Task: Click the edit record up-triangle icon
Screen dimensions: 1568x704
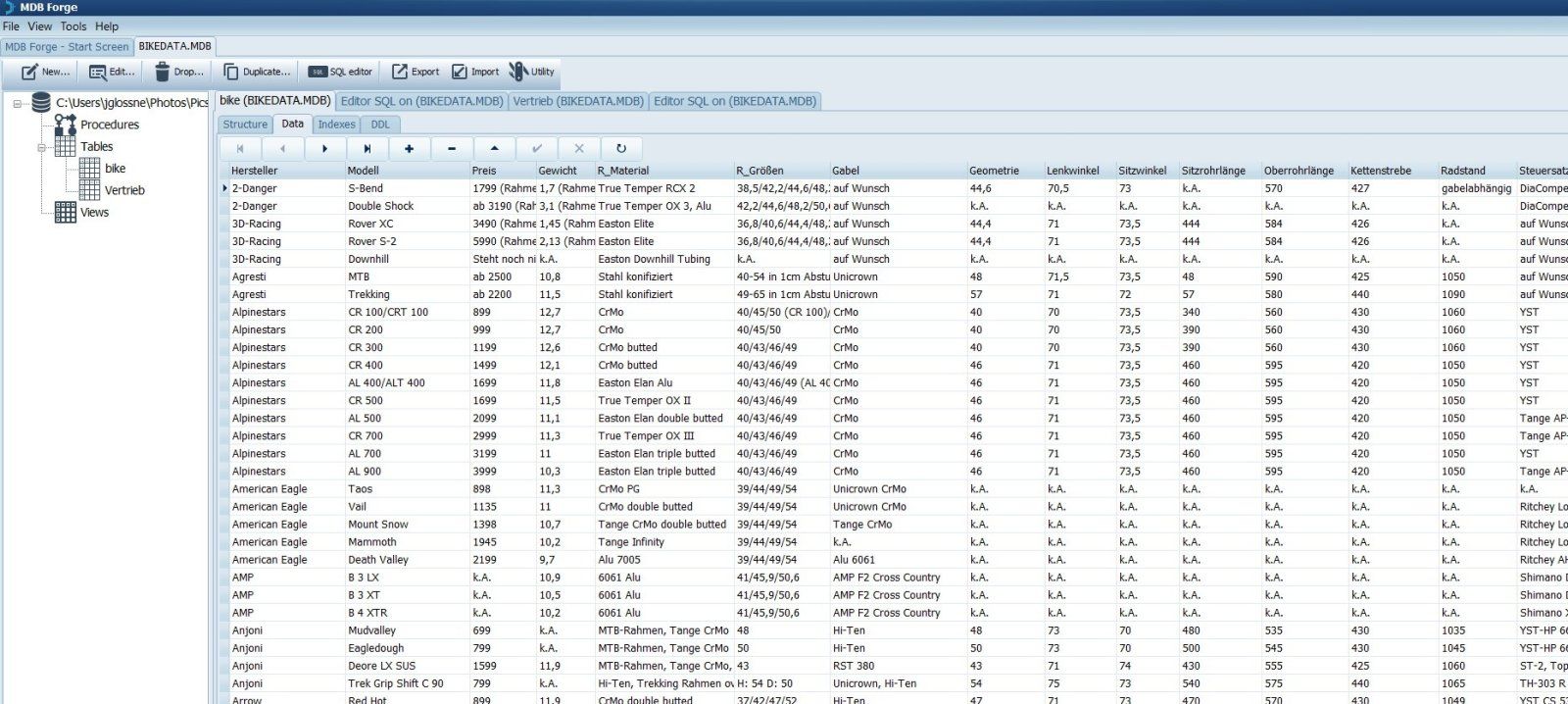Action: coord(494,148)
